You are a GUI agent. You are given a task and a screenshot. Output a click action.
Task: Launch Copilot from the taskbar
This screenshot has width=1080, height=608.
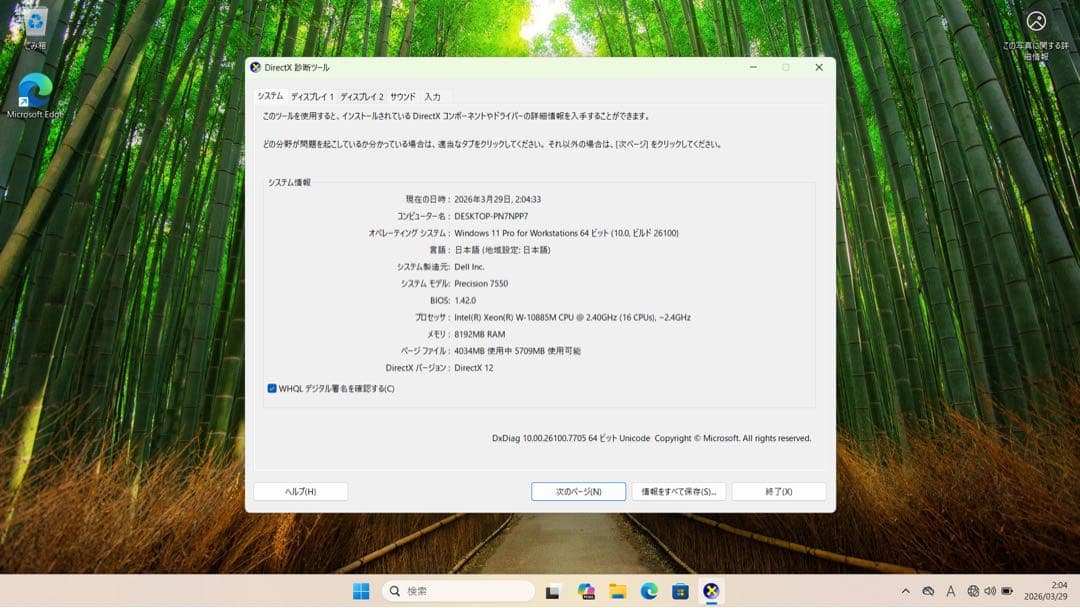pyautogui.click(x=586, y=591)
